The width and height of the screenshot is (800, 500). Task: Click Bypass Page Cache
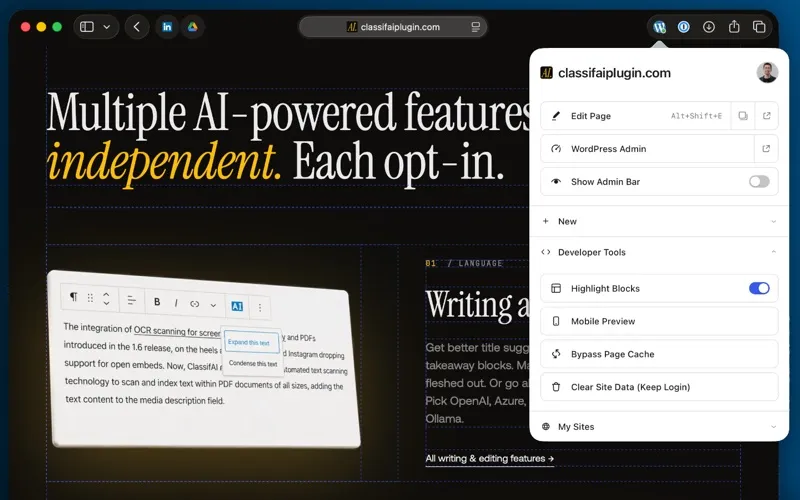coord(659,354)
